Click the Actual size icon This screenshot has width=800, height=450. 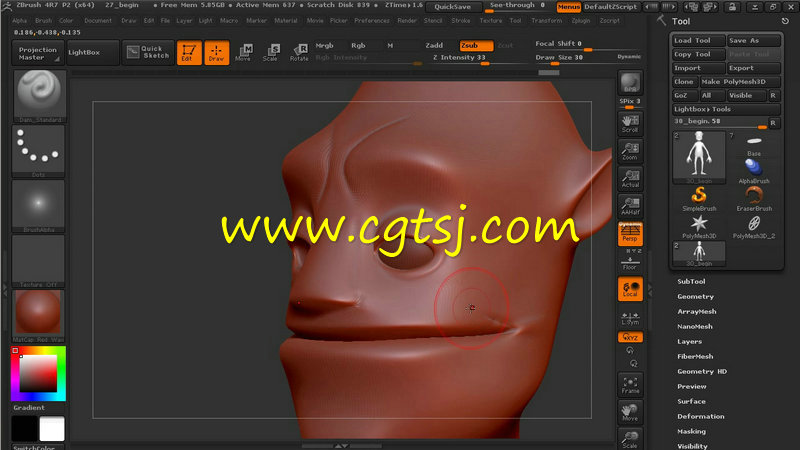(630, 179)
